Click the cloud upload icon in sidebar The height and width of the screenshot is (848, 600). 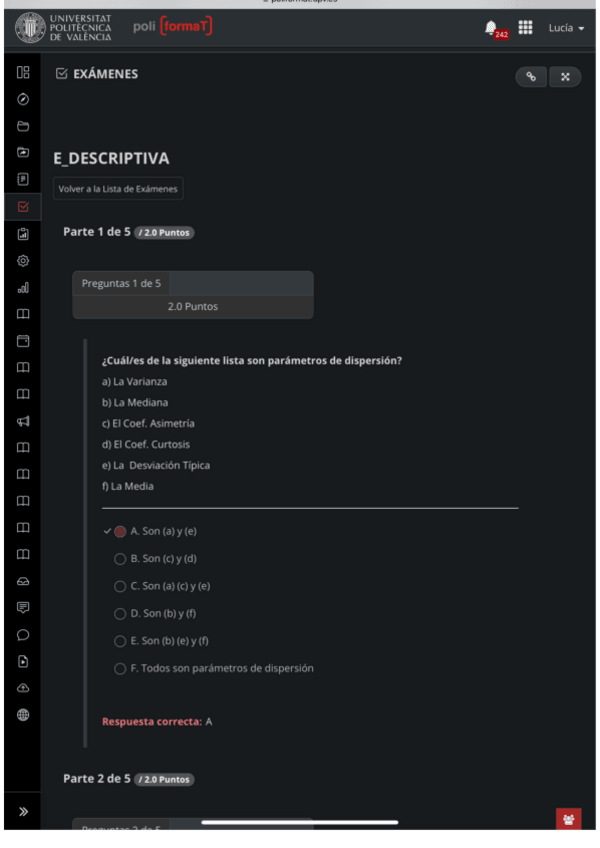tap(23, 688)
